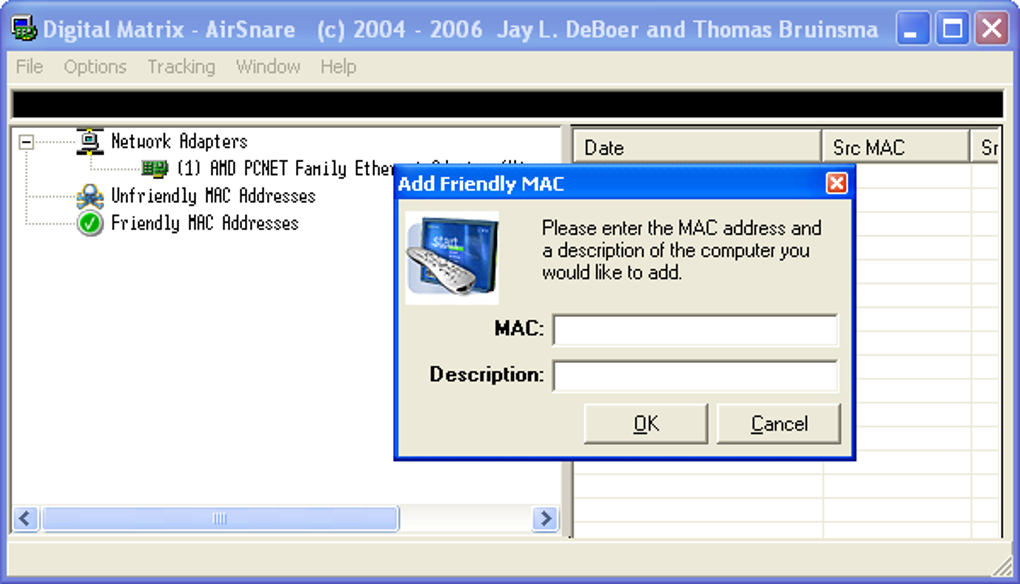The height and width of the screenshot is (584, 1020).
Task: Click the AMD PCNET network card icon
Action: [x=155, y=169]
